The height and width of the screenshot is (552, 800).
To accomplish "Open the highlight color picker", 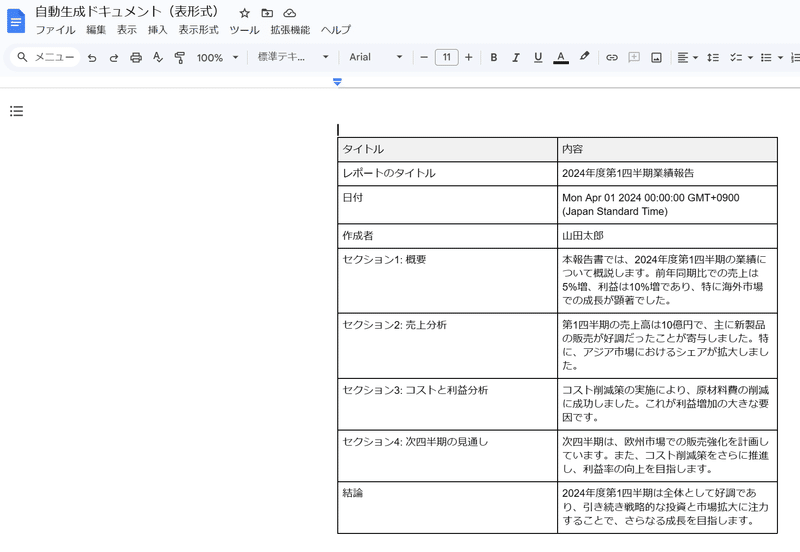I will (584, 57).
